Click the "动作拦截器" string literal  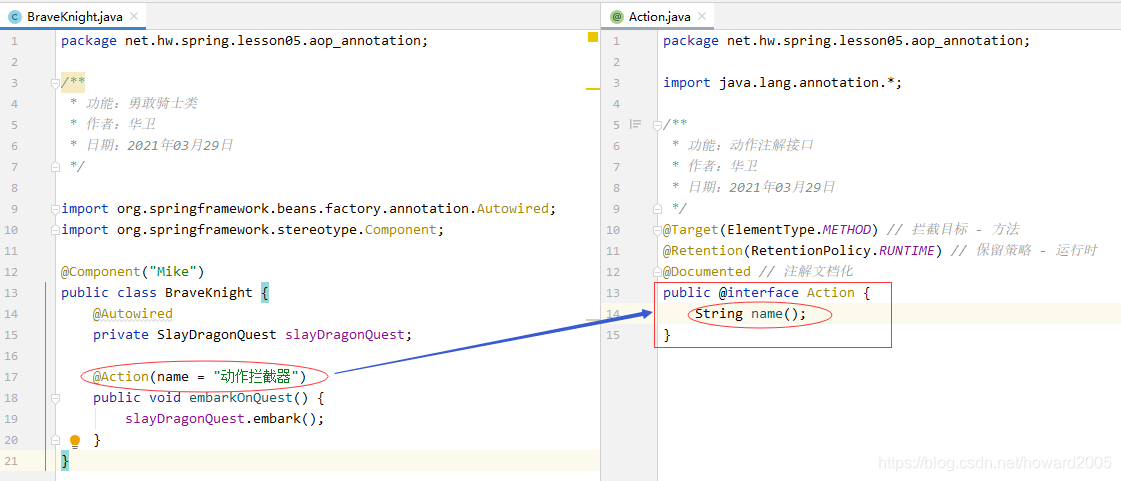256,377
